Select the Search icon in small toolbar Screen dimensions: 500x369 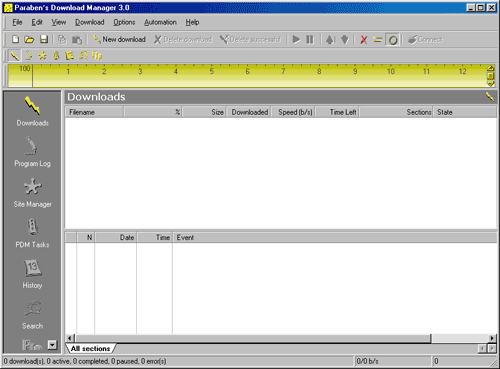(x=83, y=55)
